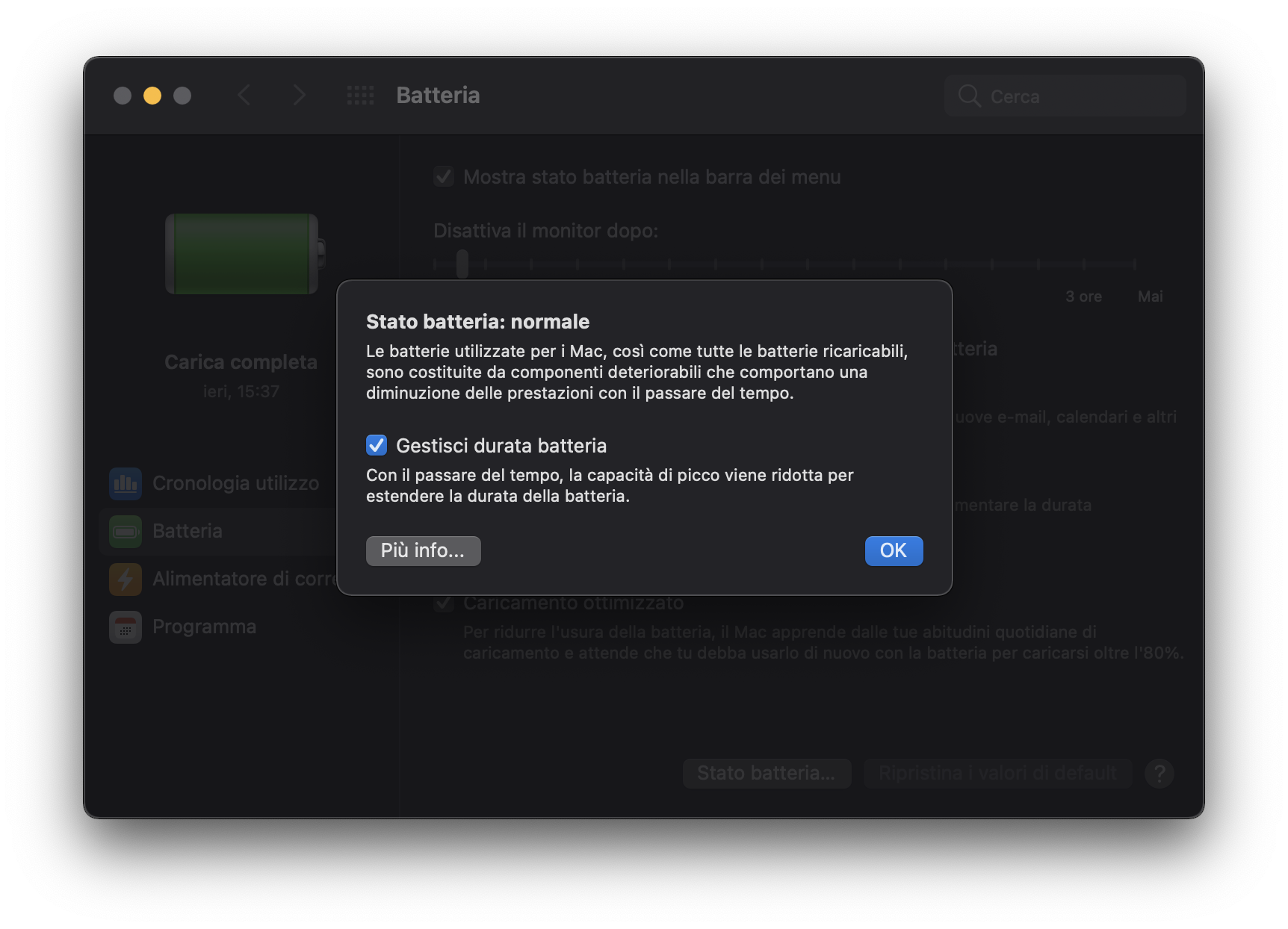Go back with the left chevron
The width and height of the screenshot is (1288, 929).
click(x=244, y=95)
